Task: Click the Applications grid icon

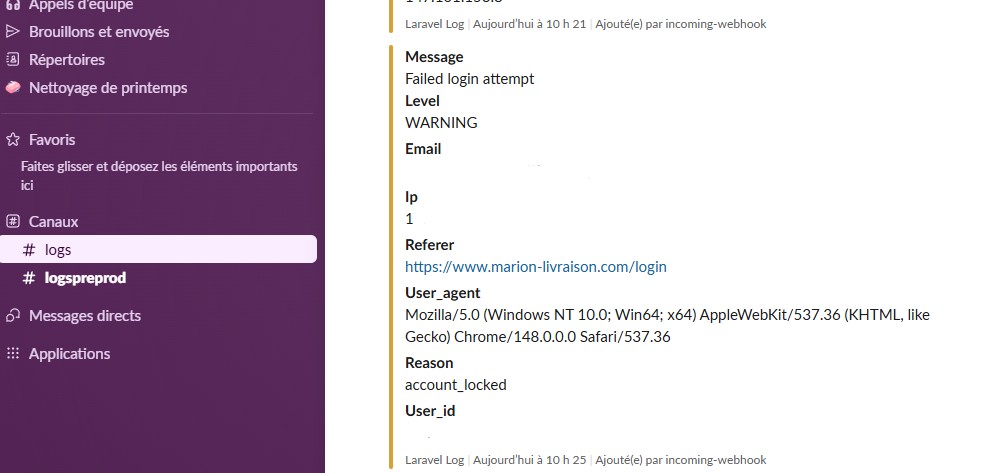Action: (13, 353)
